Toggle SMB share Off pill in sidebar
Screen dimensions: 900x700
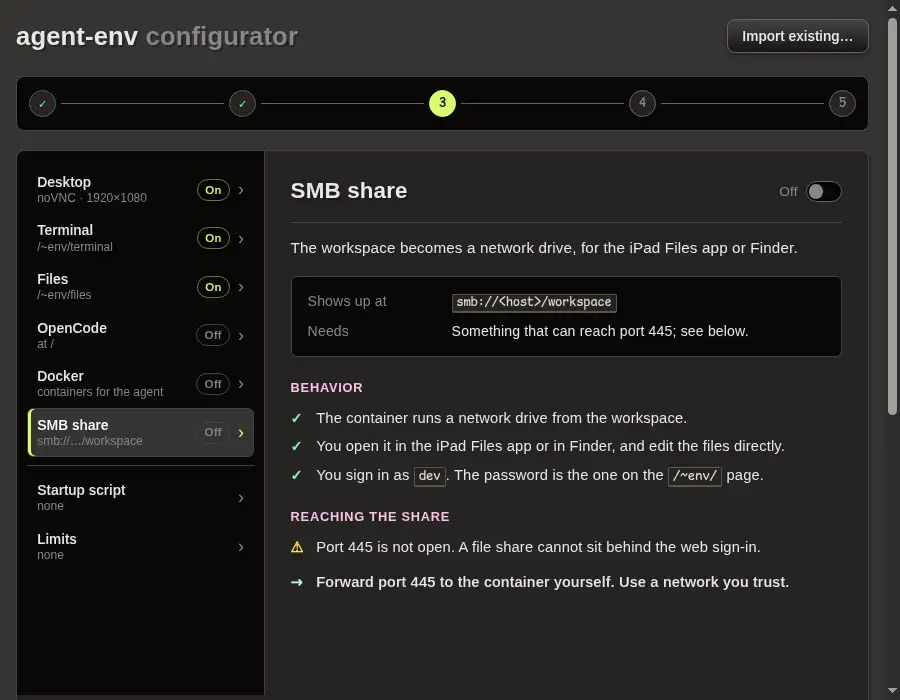(x=213, y=432)
